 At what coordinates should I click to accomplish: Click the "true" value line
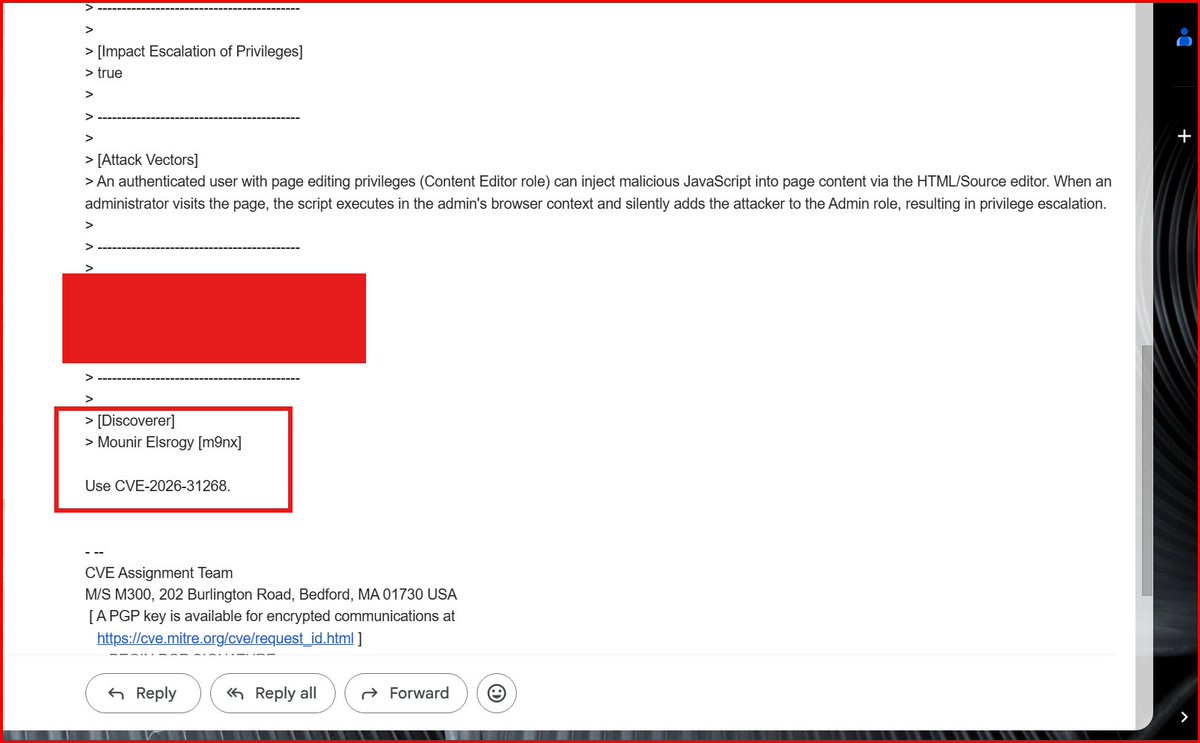coord(104,73)
